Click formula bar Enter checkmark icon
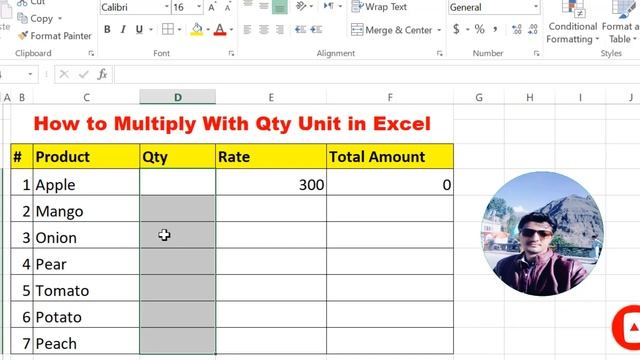Viewport: 640px width, 360px height. [x=84, y=74]
